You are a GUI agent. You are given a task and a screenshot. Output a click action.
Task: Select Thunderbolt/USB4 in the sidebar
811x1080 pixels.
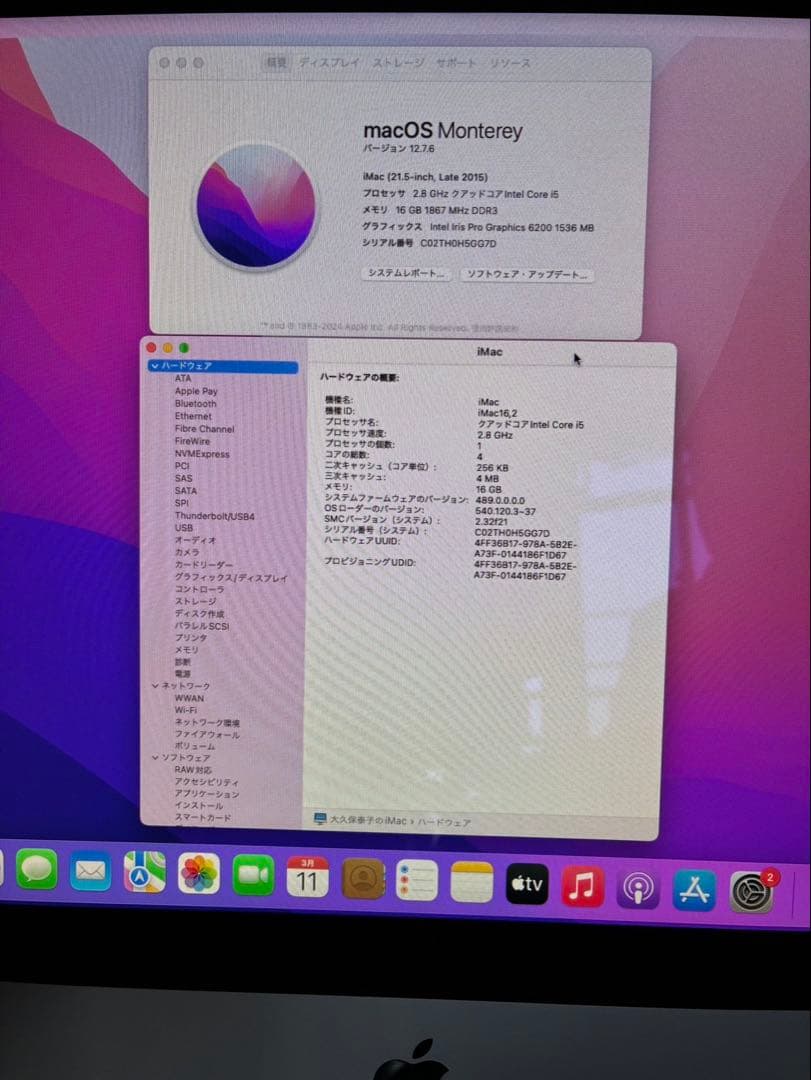pos(214,516)
